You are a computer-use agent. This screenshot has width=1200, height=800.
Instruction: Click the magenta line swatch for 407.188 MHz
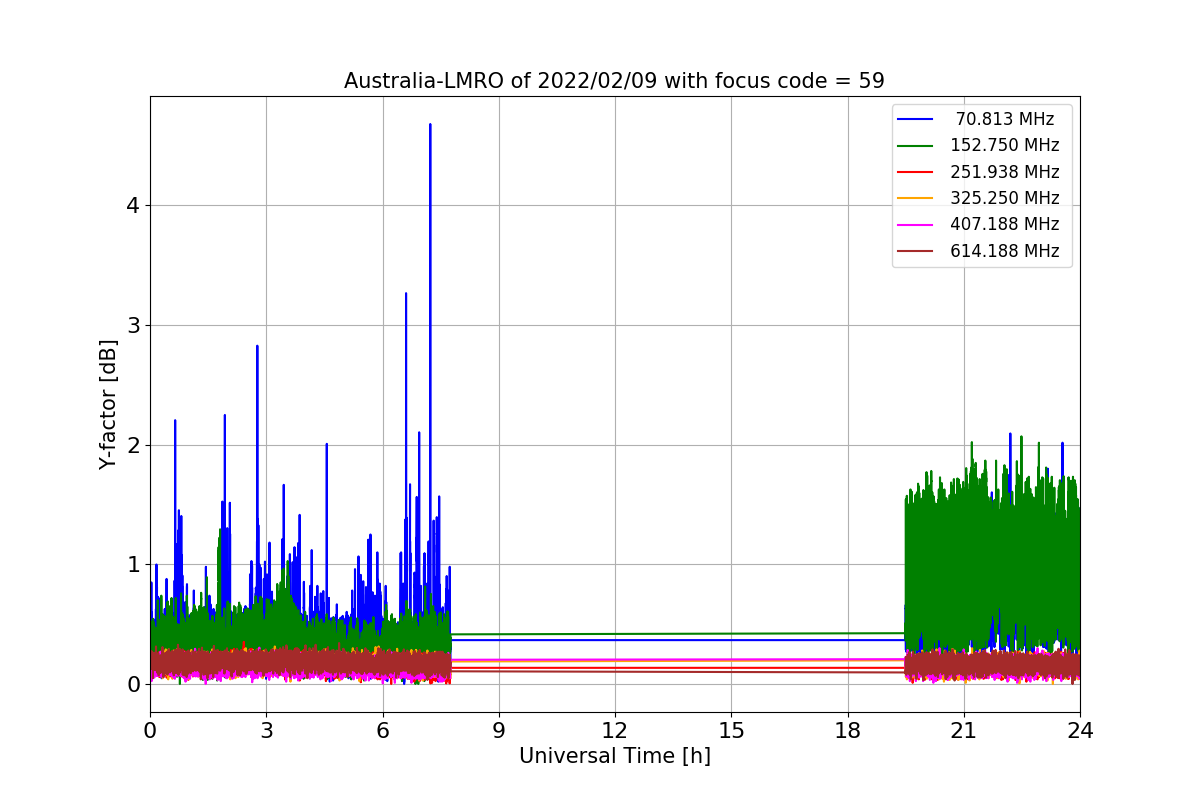916,225
